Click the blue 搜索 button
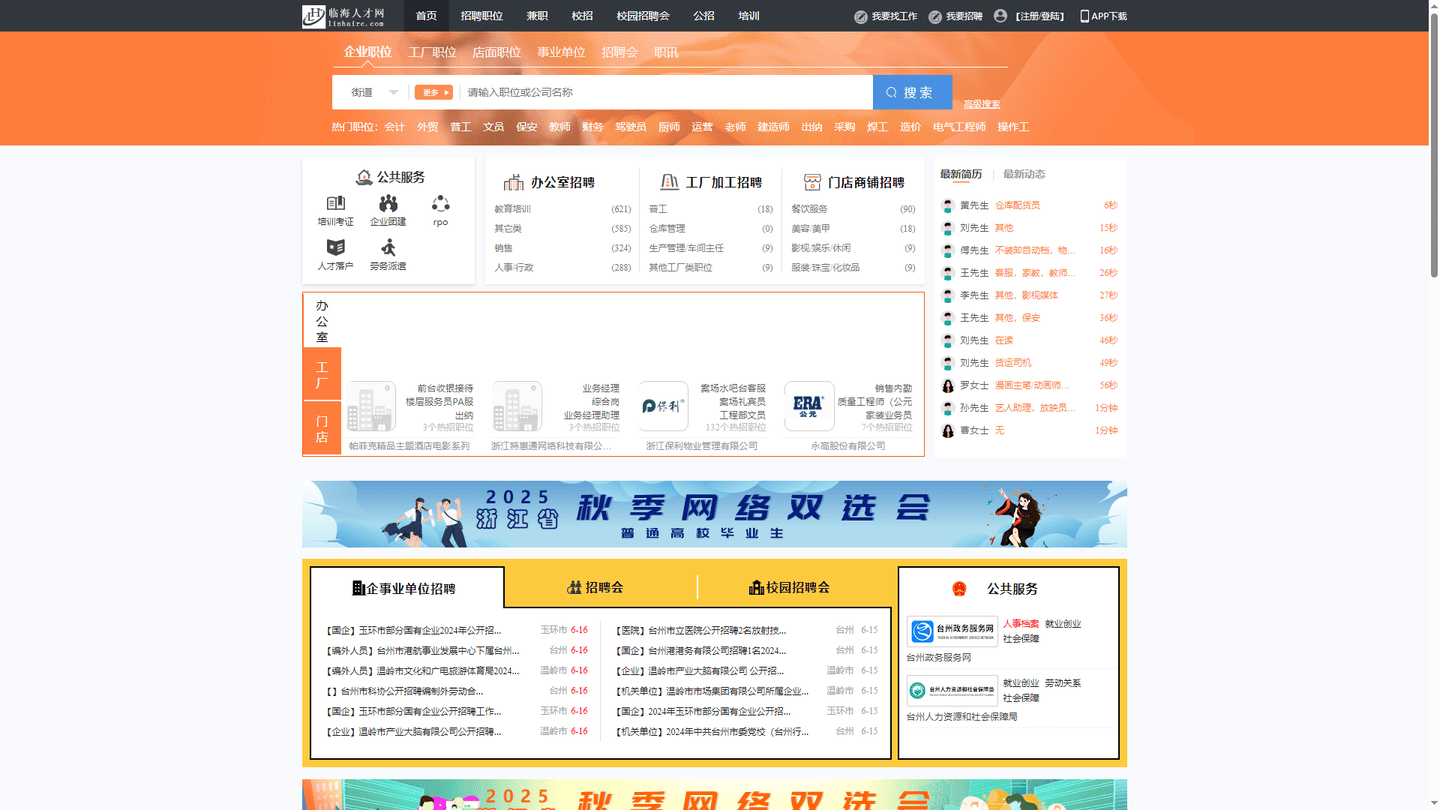1440x810 pixels. [x=912, y=92]
